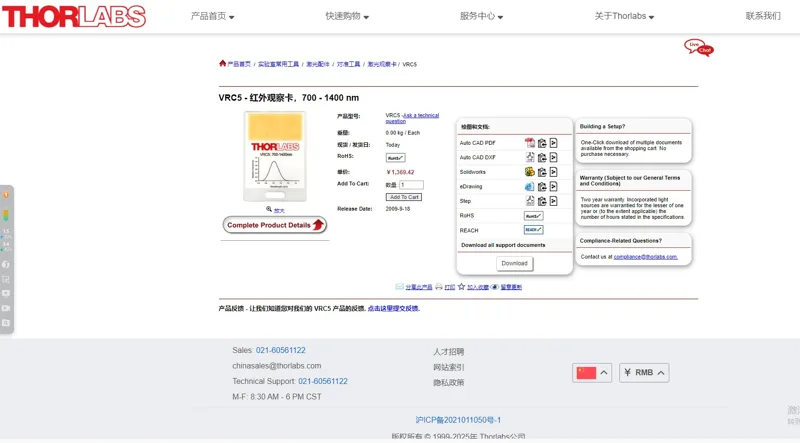Open the RMB currency selector
This screenshot has height=443, width=800.
point(644,373)
